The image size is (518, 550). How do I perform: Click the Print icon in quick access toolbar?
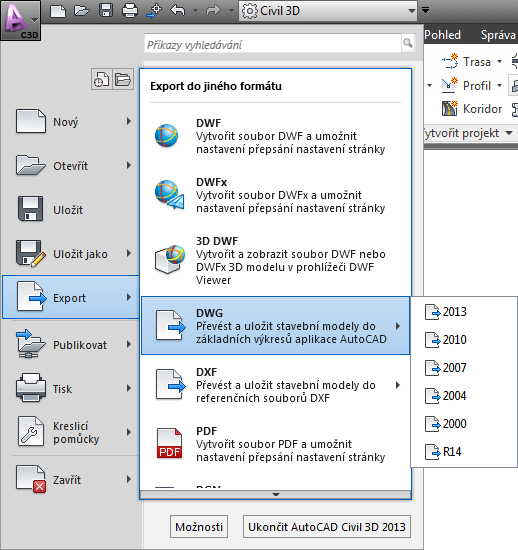point(130,11)
